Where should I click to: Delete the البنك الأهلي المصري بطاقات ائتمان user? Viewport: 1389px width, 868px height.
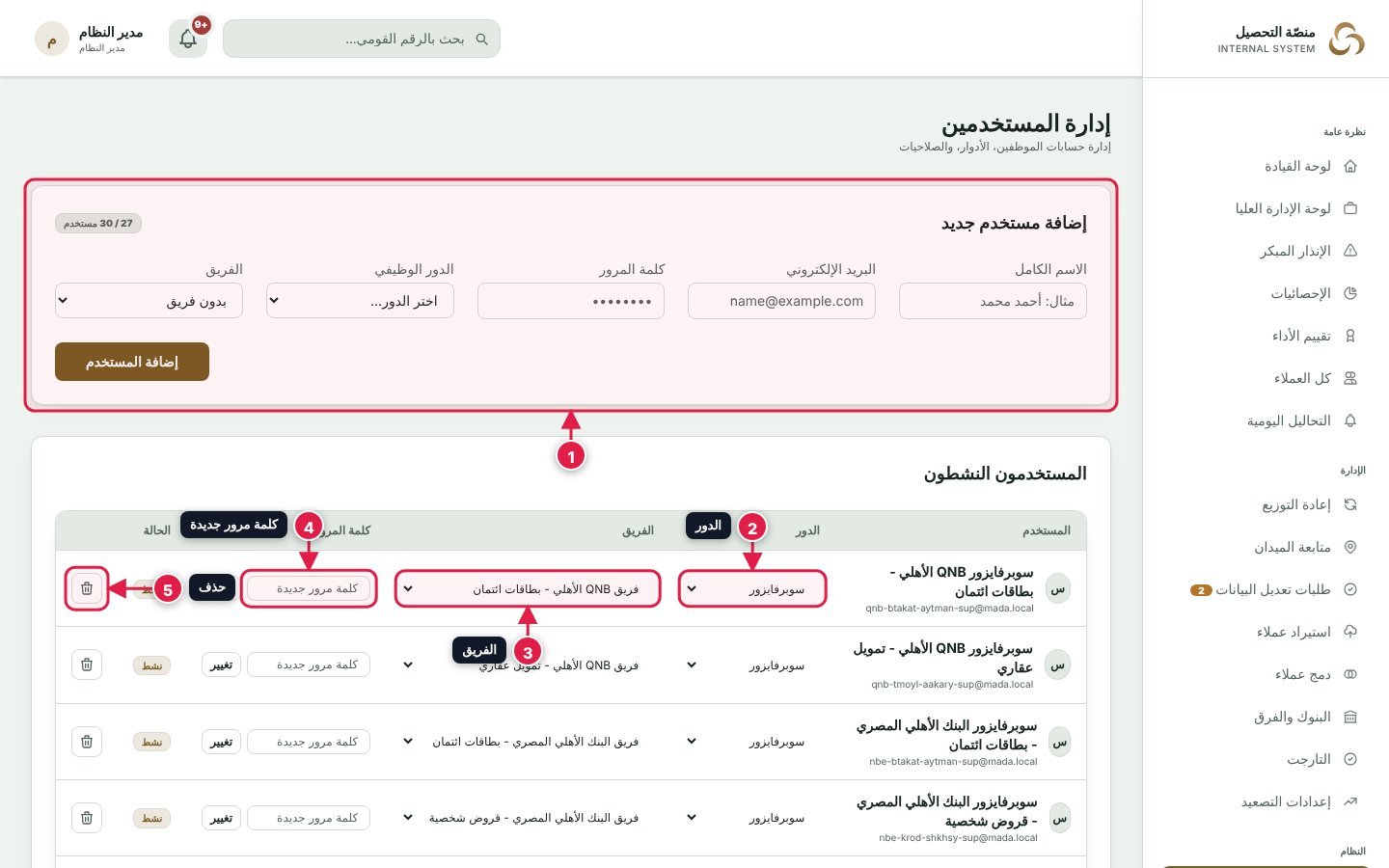87,742
